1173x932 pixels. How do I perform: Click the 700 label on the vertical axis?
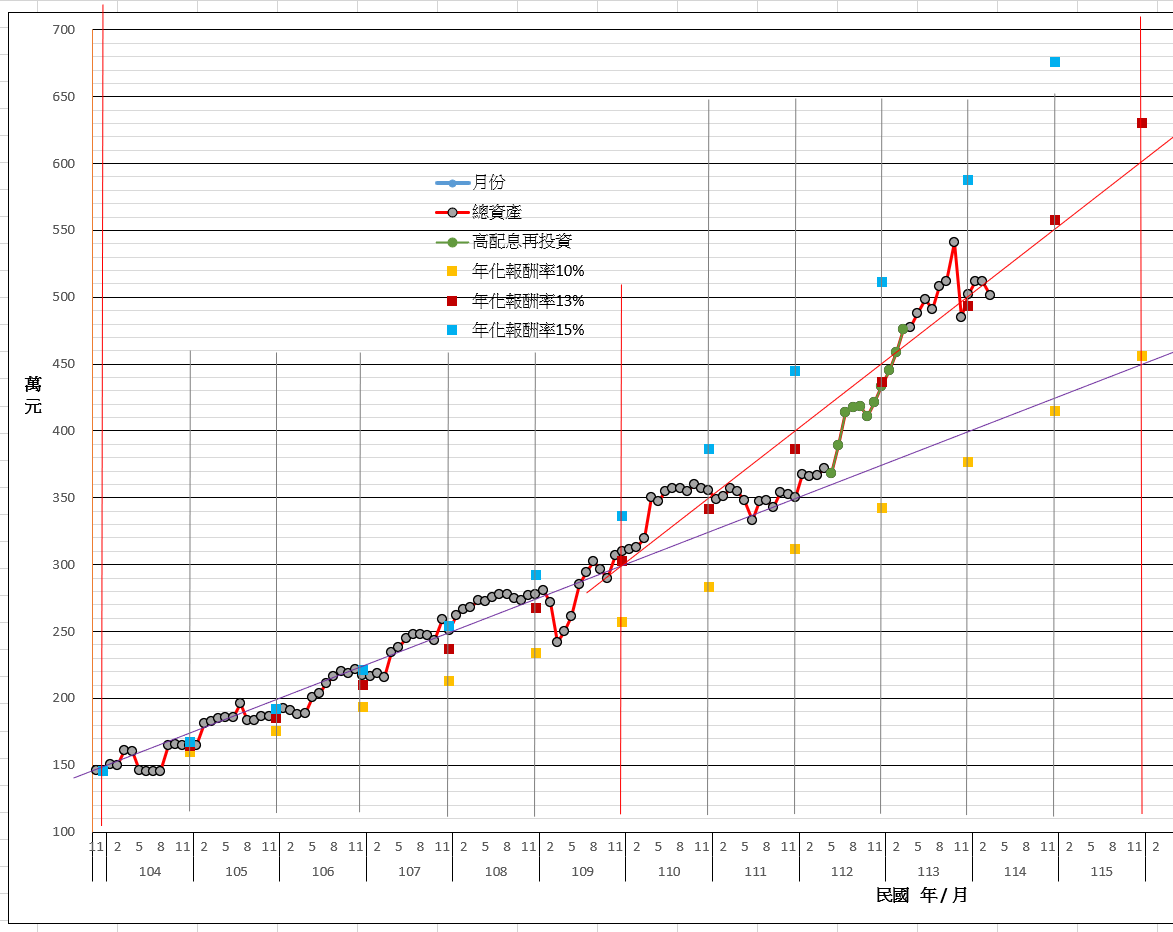[63, 30]
